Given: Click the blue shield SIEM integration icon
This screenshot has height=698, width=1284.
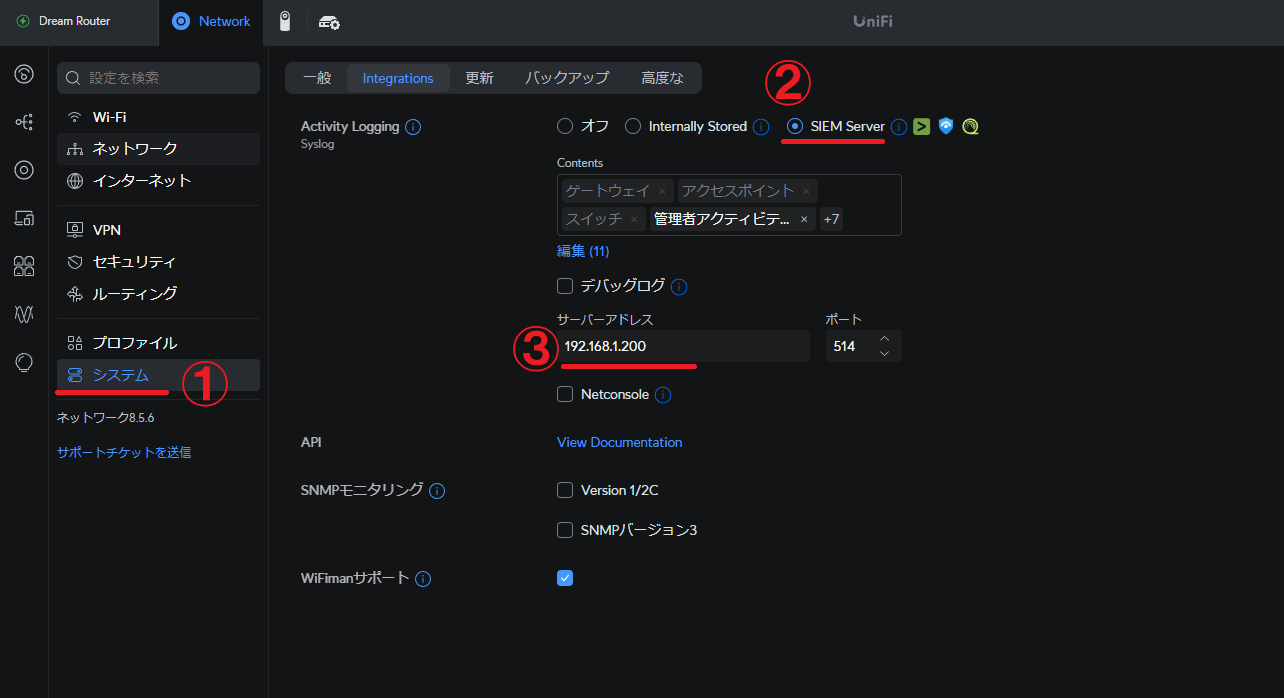Looking at the screenshot, I should [x=946, y=126].
